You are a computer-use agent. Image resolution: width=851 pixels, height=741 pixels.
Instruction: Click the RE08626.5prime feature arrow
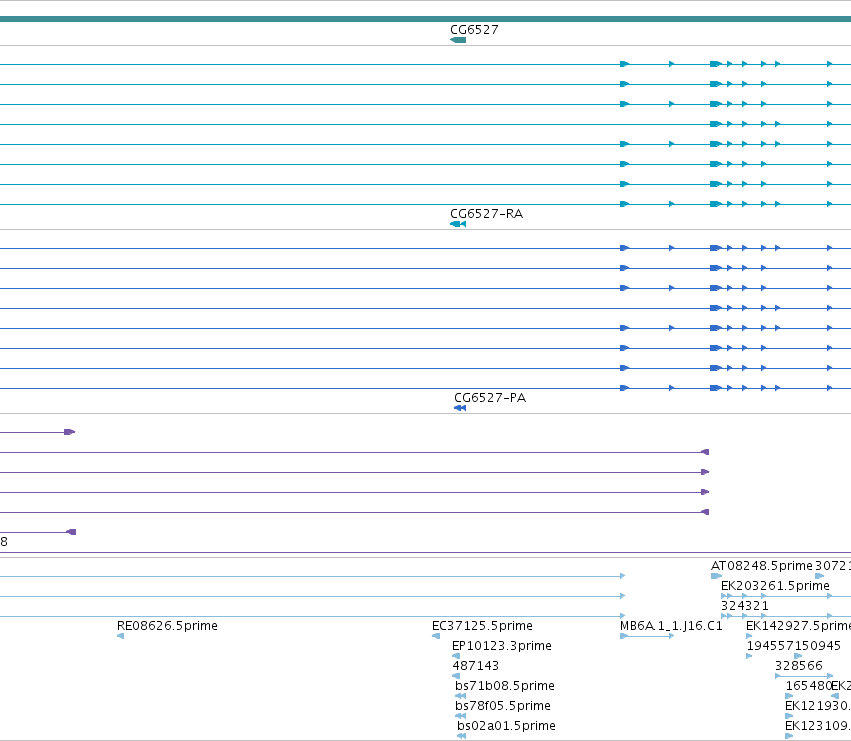click(120, 636)
